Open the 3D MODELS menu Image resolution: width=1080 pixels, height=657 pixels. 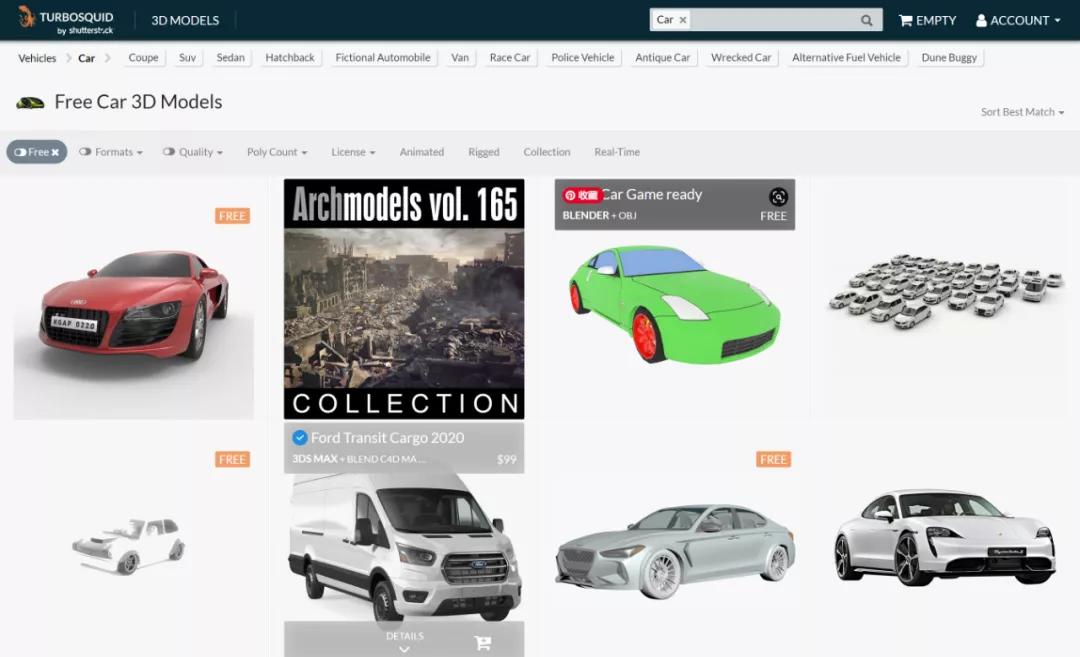(185, 21)
